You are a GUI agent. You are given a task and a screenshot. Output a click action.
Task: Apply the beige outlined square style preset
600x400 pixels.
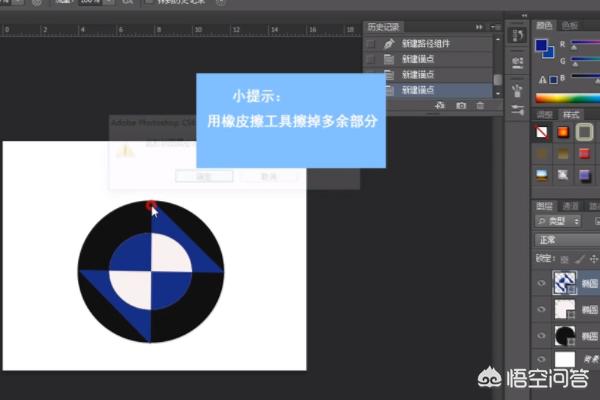coord(584,132)
